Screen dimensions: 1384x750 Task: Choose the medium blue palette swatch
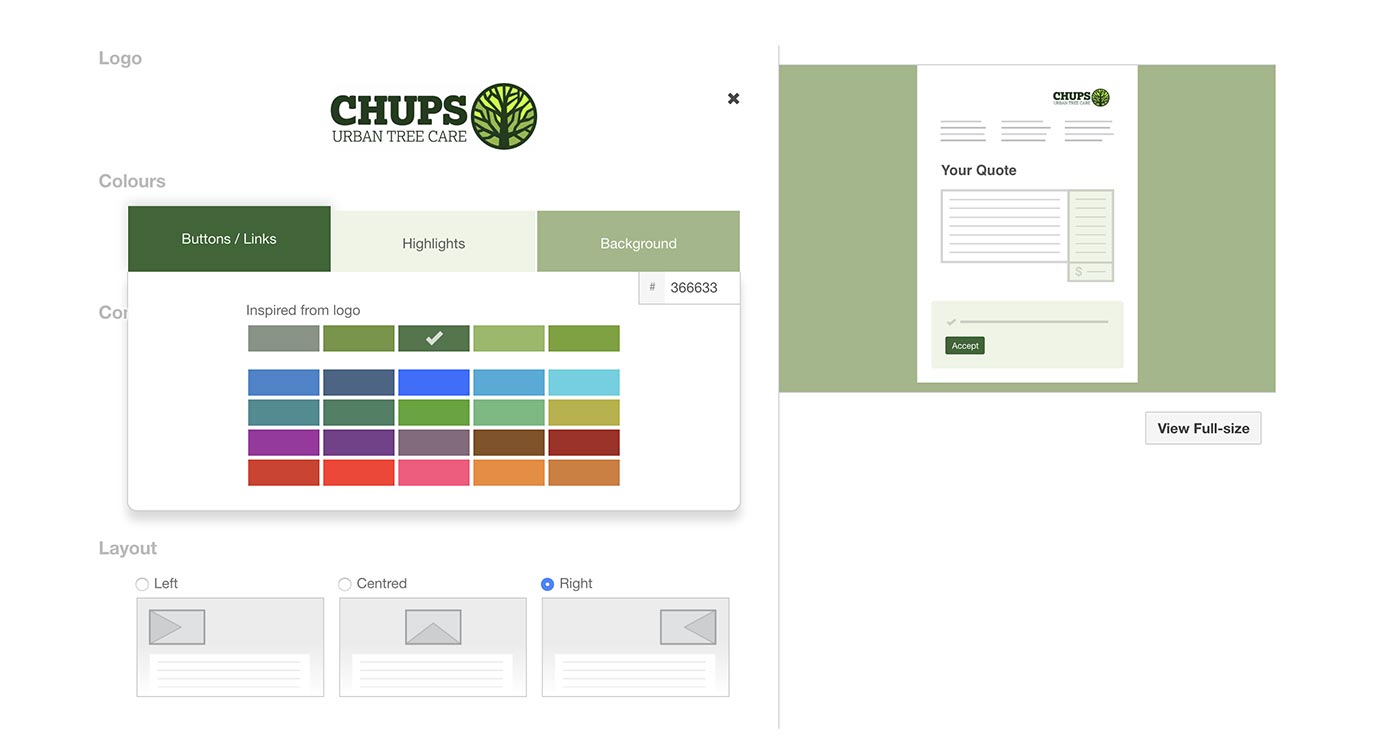284,383
